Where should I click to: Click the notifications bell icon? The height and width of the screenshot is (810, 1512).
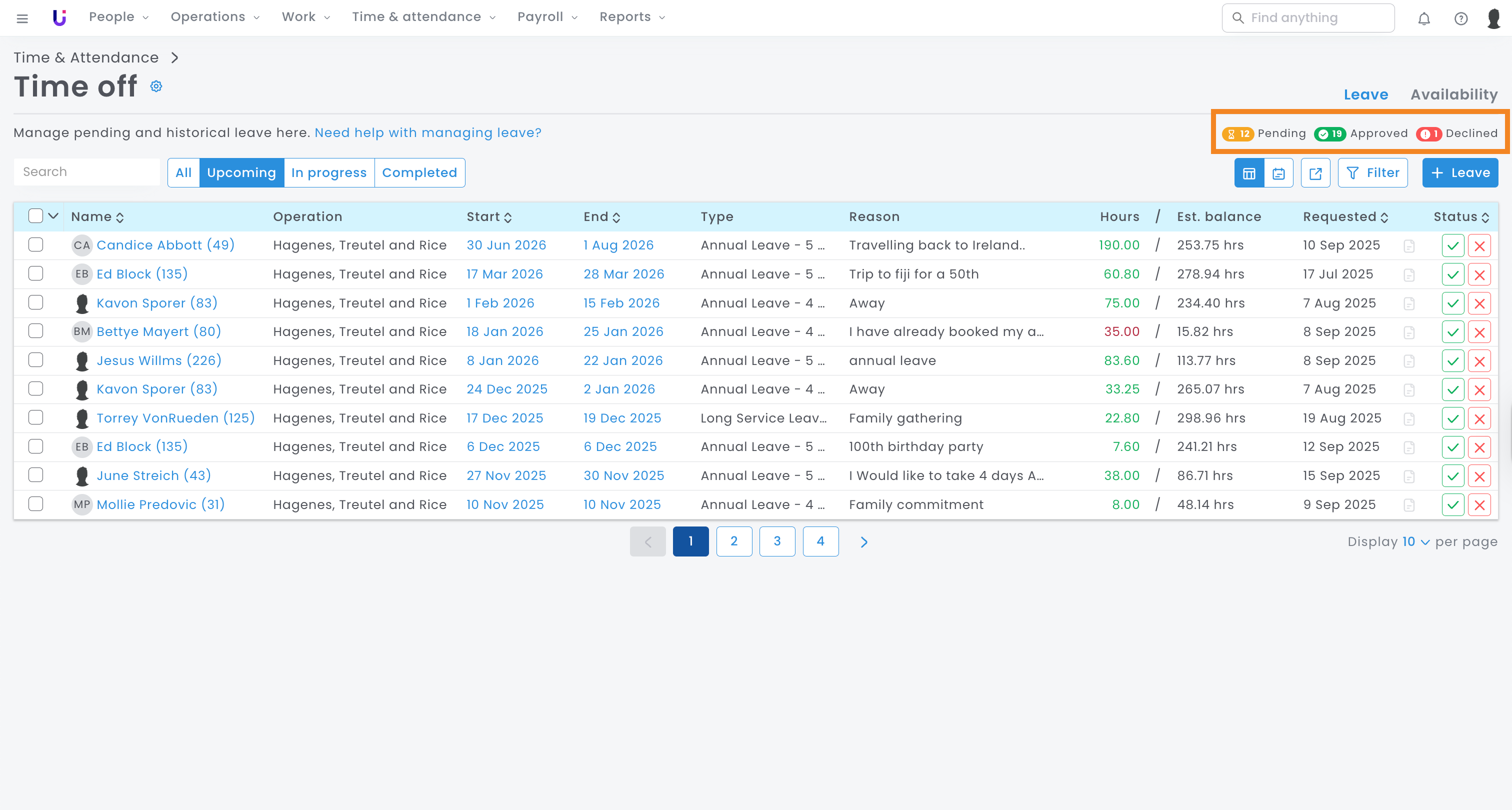pyautogui.click(x=1424, y=18)
